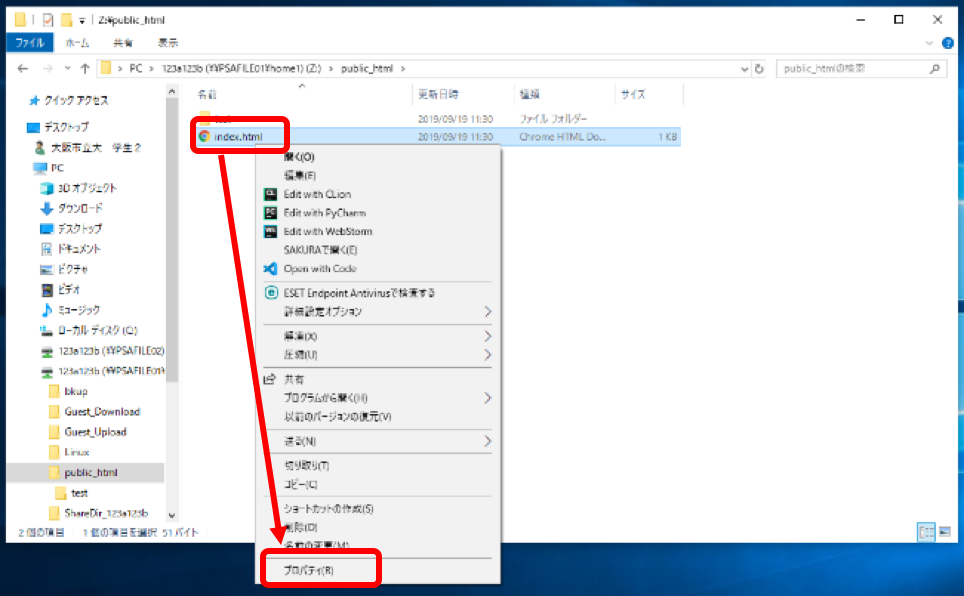Open the Help question mark icon
Screen dimensions: 964x596
pyautogui.click(x=948, y=43)
